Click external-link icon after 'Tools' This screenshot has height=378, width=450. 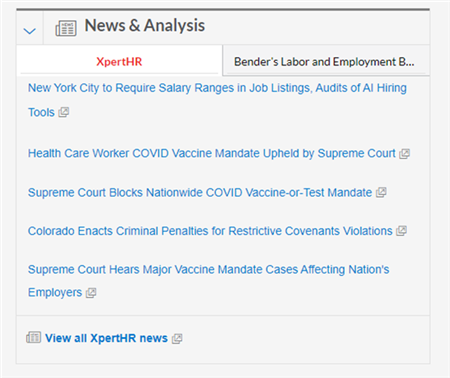pyautogui.click(x=64, y=112)
